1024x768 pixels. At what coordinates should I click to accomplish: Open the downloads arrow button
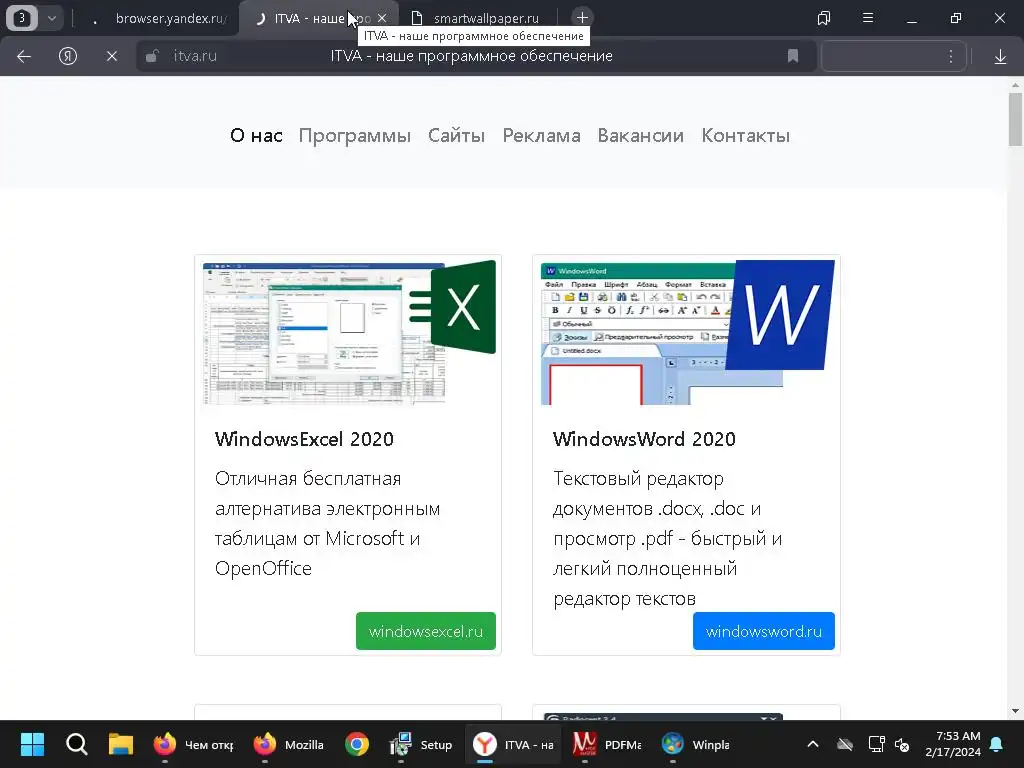pos(1000,56)
